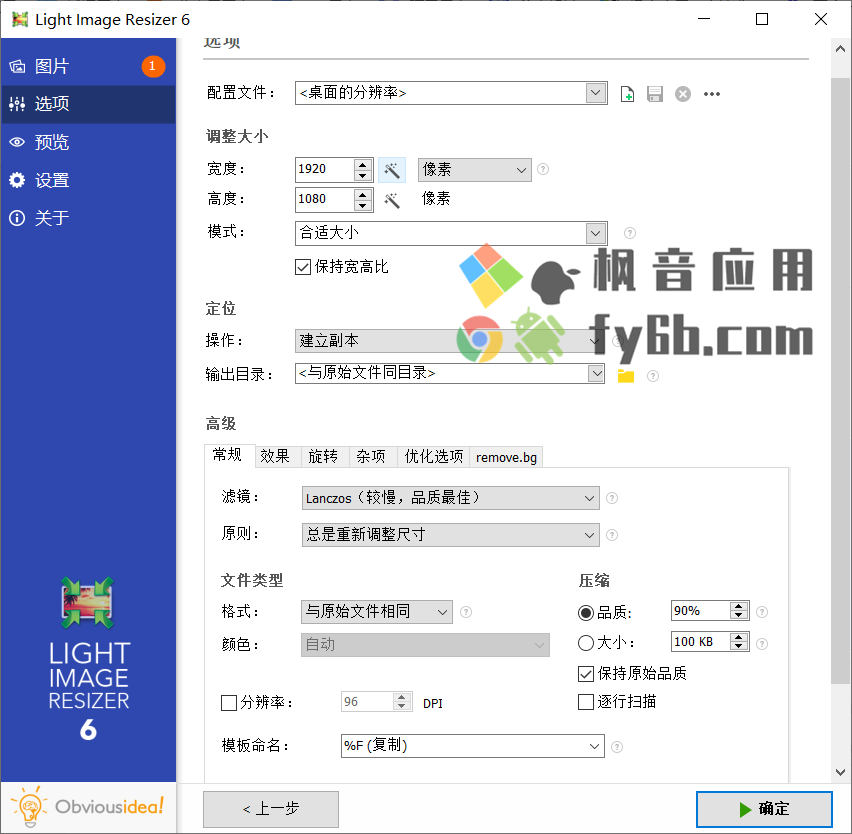Click the Obviousidea lightbulb logo
This screenshot has width=852, height=834.
[x=87, y=806]
